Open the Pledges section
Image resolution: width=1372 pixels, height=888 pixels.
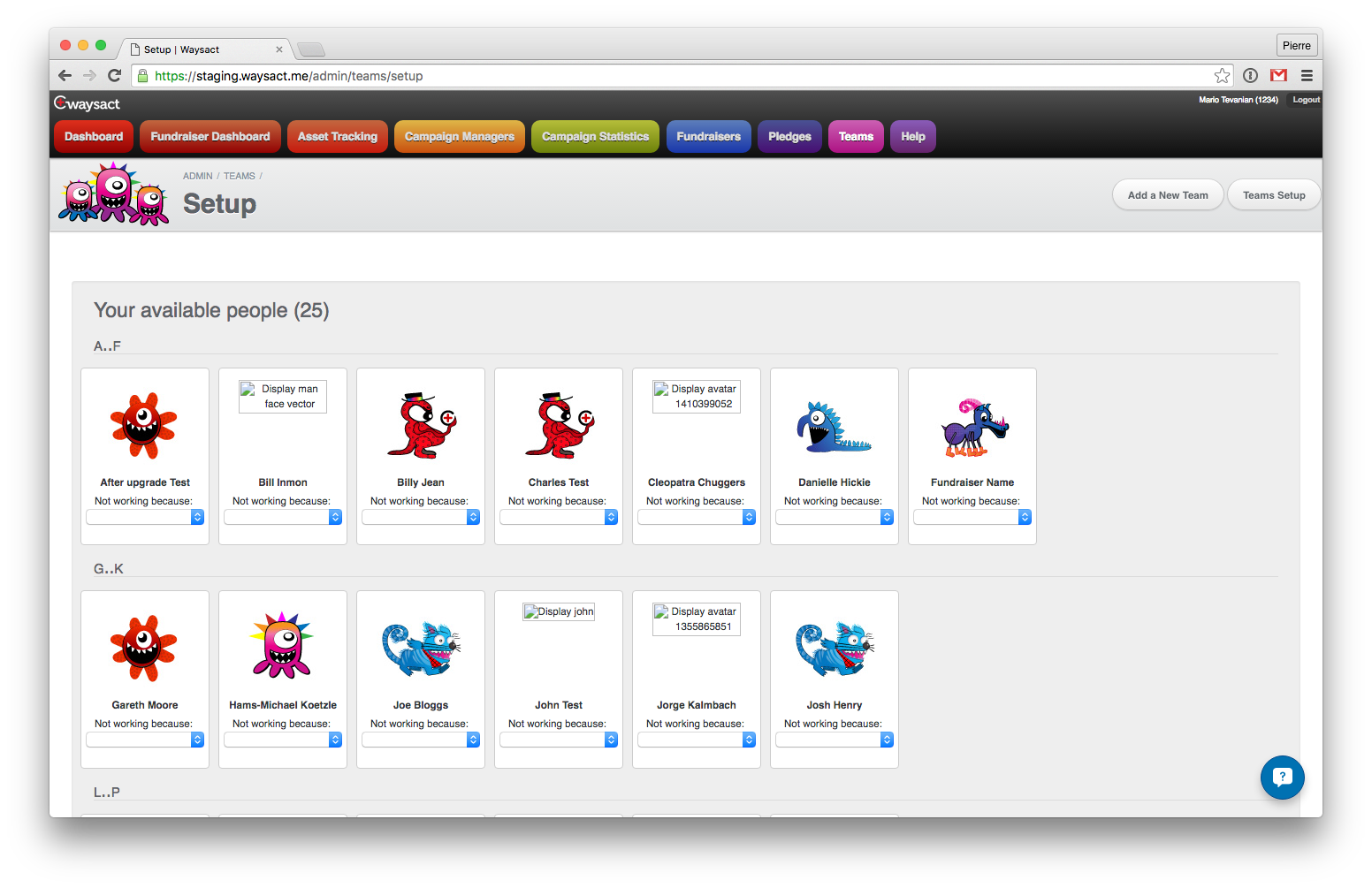click(789, 136)
